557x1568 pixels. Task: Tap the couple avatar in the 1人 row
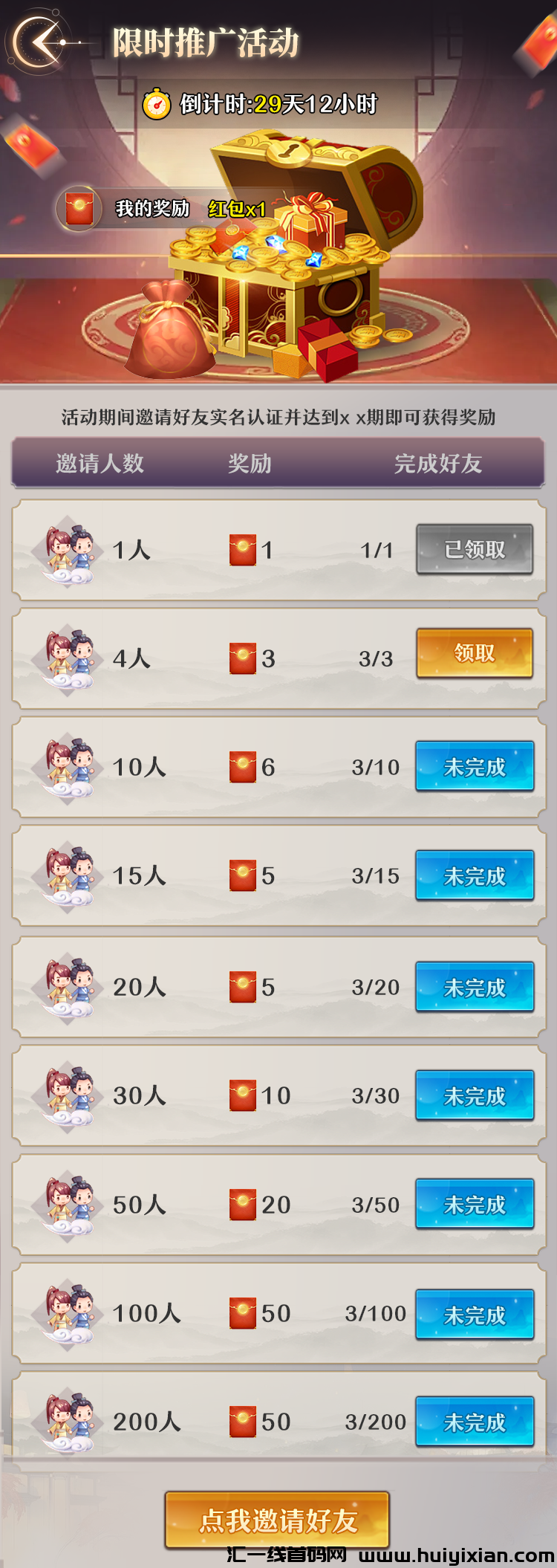[x=69, y=551]
